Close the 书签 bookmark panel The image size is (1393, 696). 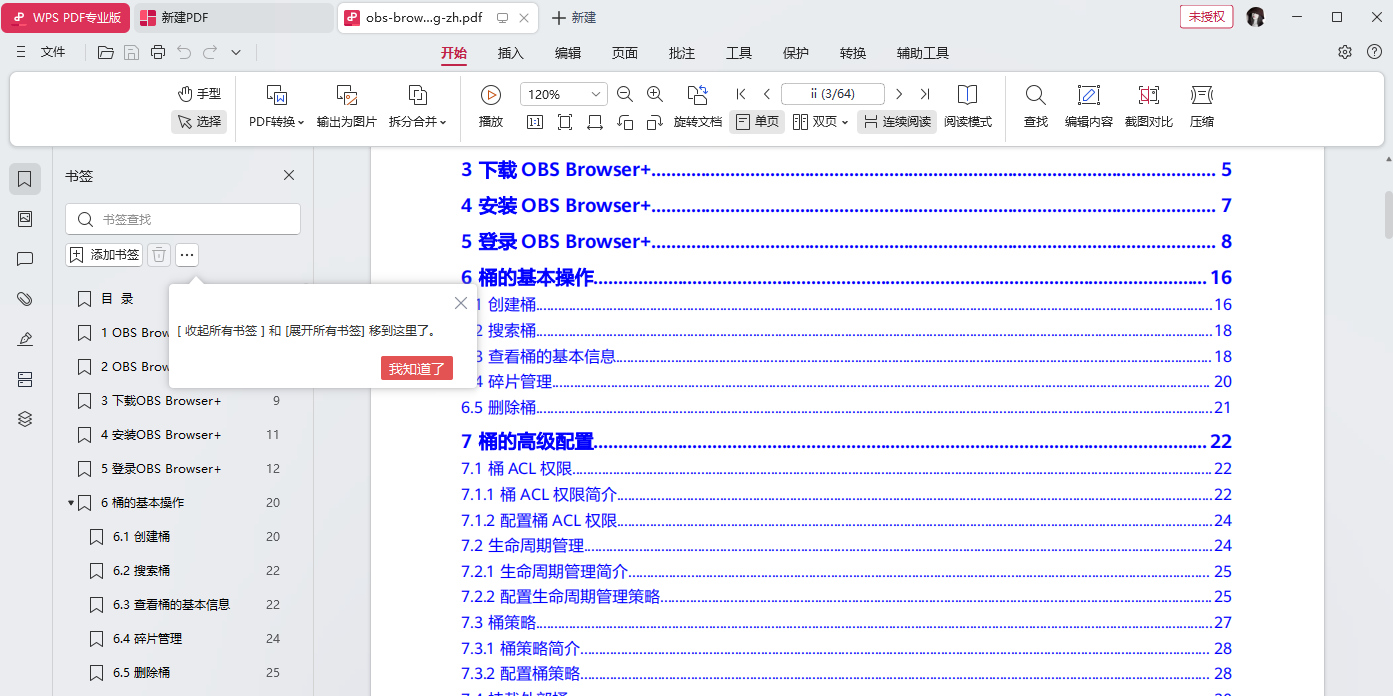[x=289, y=175]
